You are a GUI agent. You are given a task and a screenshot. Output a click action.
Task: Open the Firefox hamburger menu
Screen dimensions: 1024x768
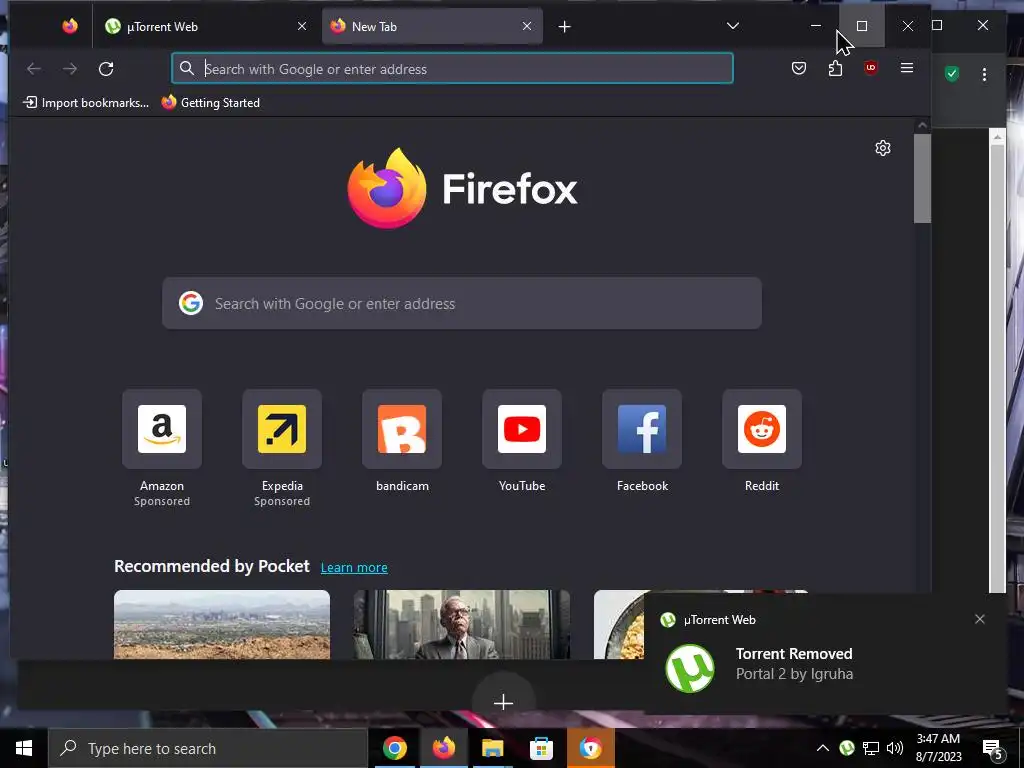906,68
